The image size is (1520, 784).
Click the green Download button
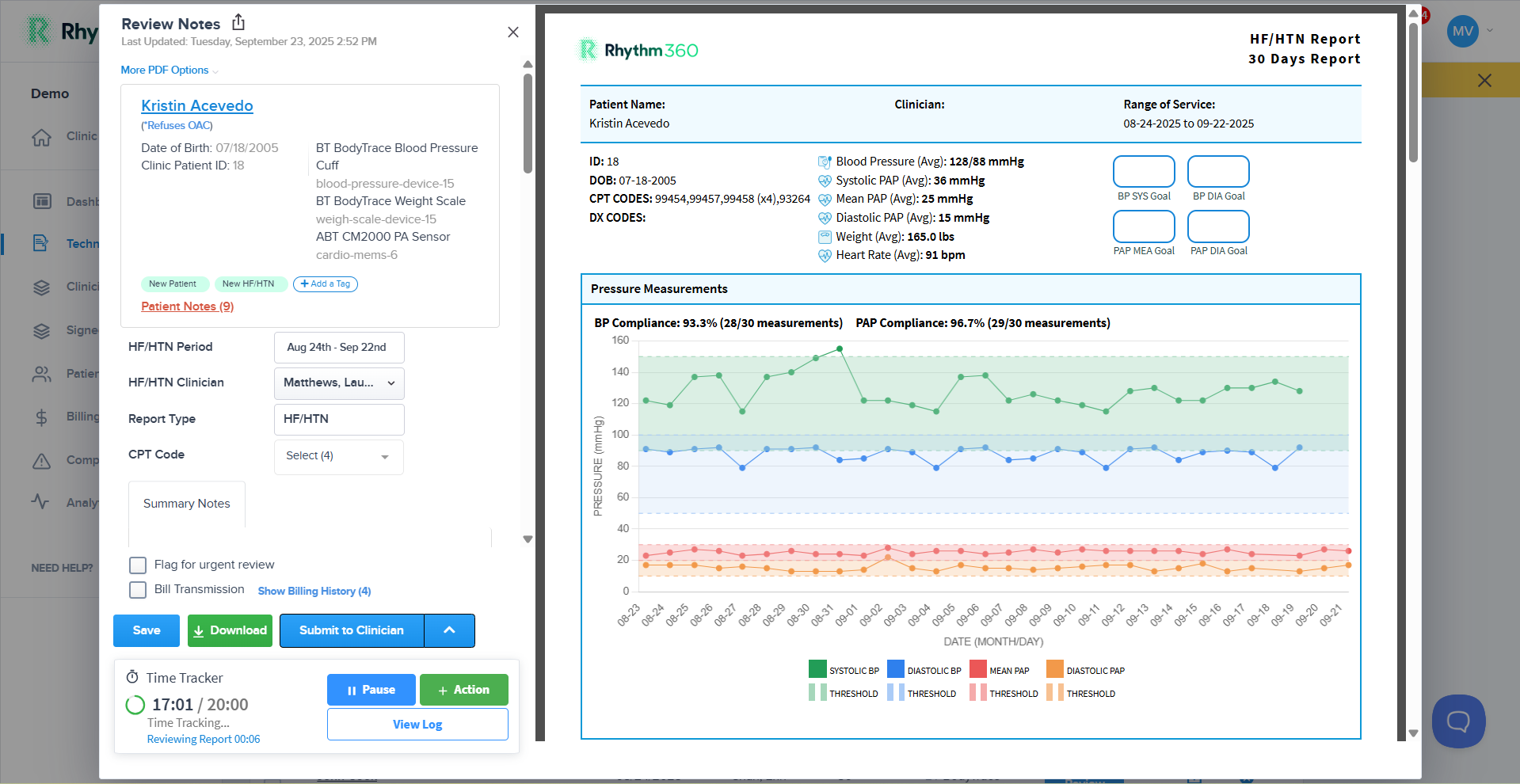coord(230,630)
